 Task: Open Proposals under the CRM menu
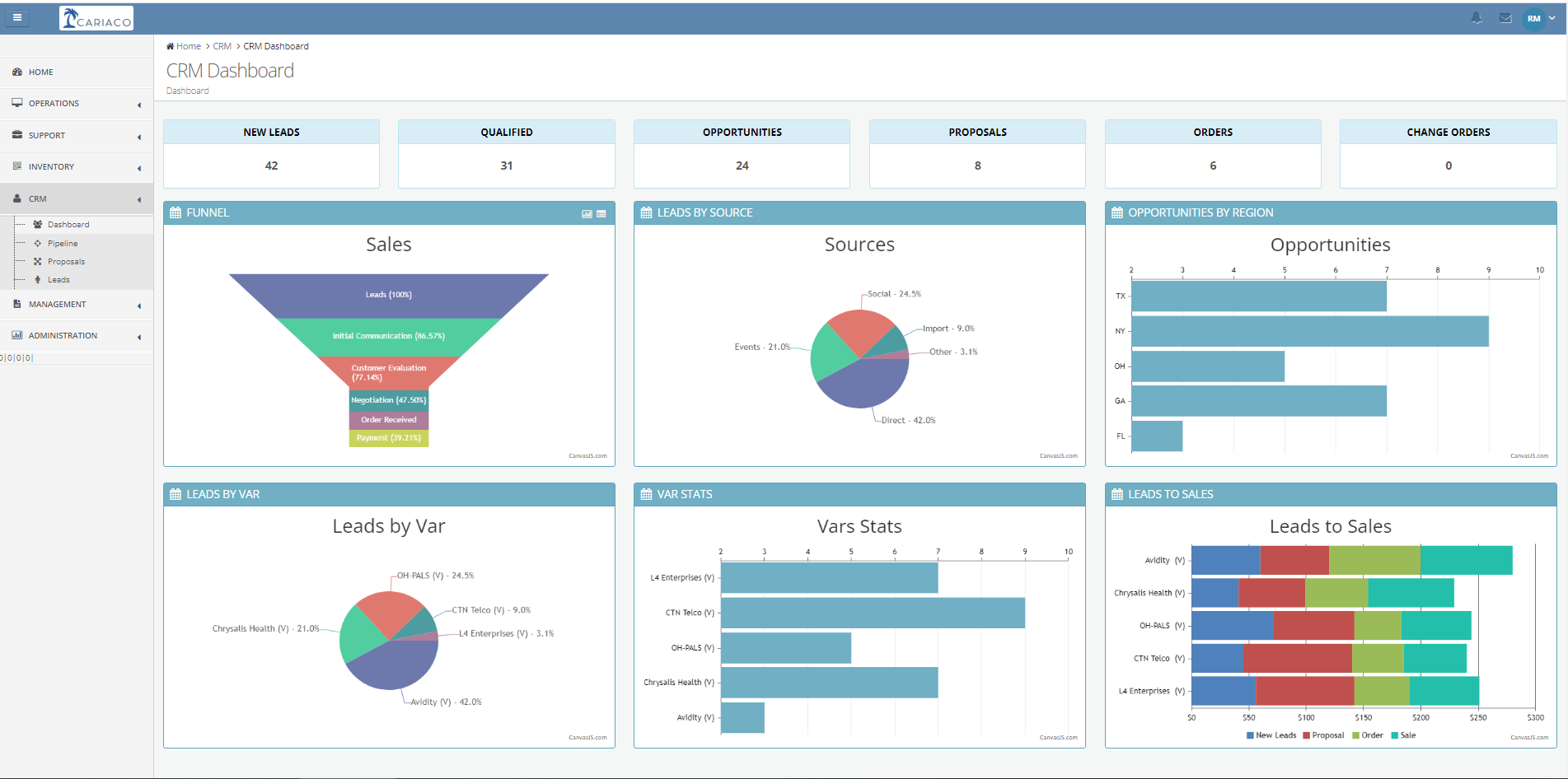(x=66, y=262)
